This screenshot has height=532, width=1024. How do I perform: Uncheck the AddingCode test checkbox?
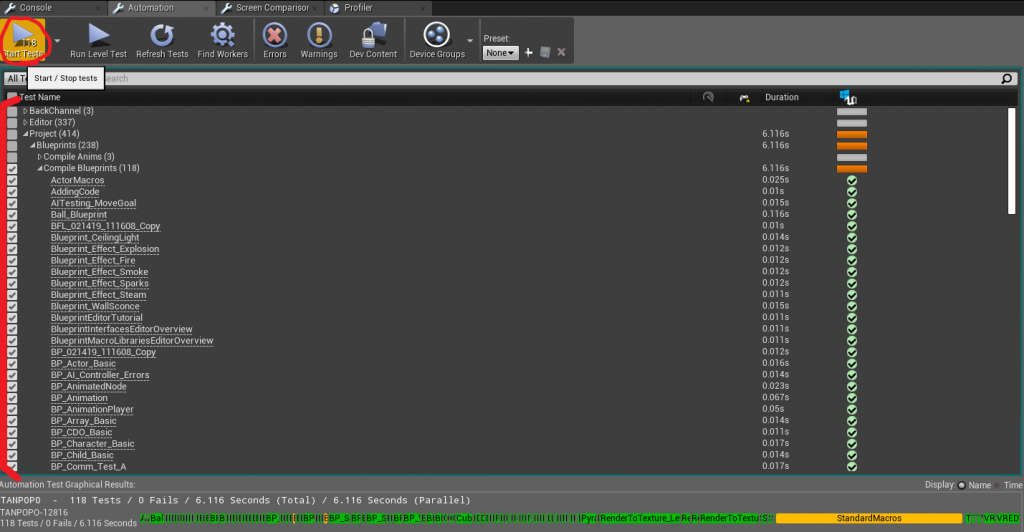tap(12, 192)
